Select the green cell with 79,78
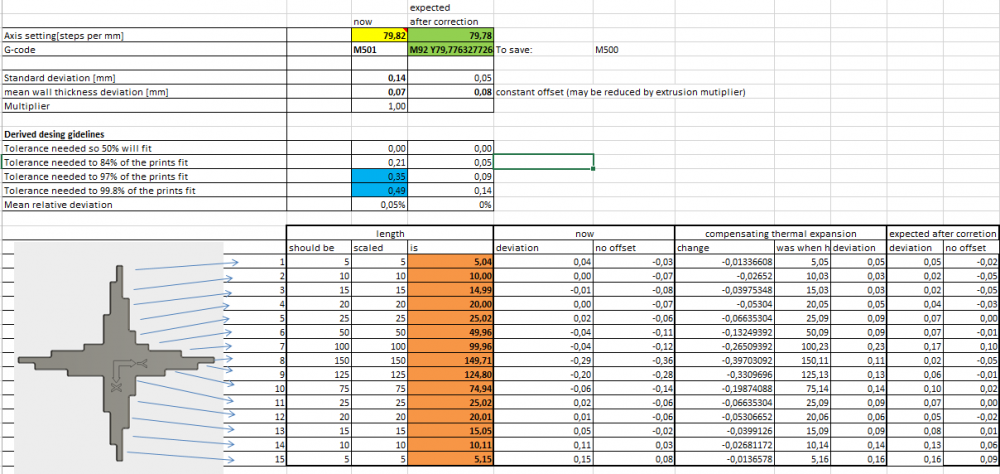 coord(450,36)
